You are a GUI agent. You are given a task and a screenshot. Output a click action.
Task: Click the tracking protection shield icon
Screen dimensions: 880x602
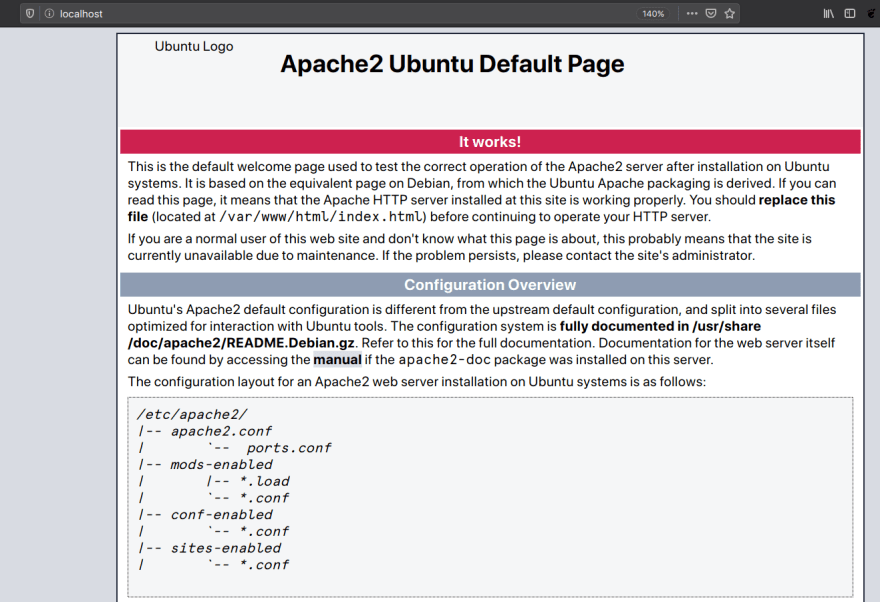point(30,13)
